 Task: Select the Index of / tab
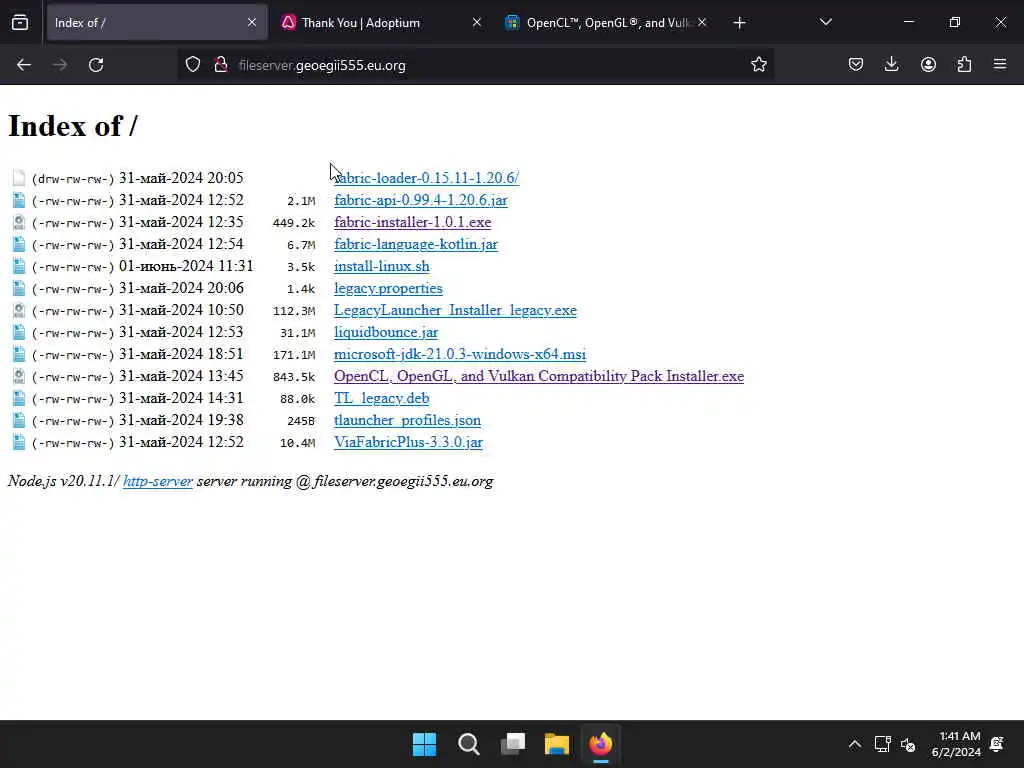(x=157, y=23)
